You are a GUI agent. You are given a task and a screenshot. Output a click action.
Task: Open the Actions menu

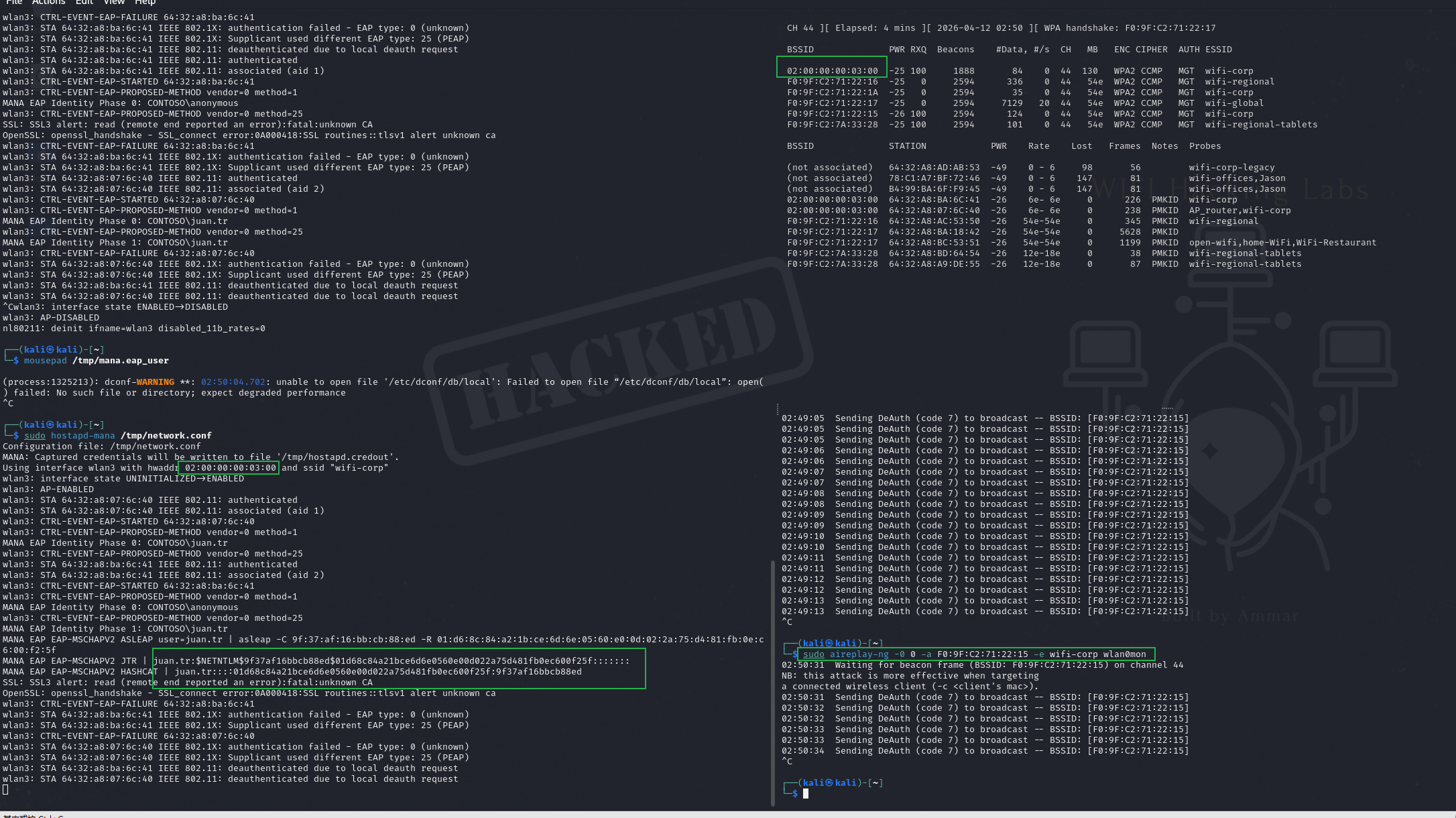tap(48, 3)
